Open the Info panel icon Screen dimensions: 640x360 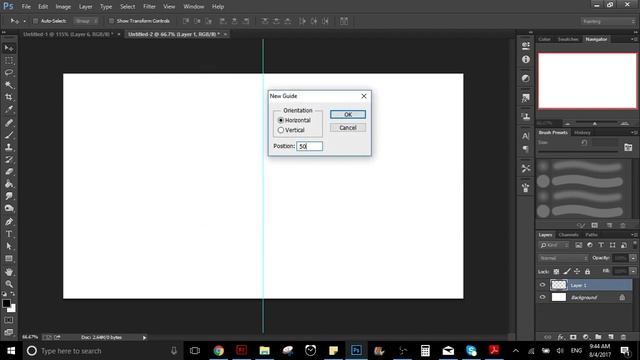pos(526,60)
